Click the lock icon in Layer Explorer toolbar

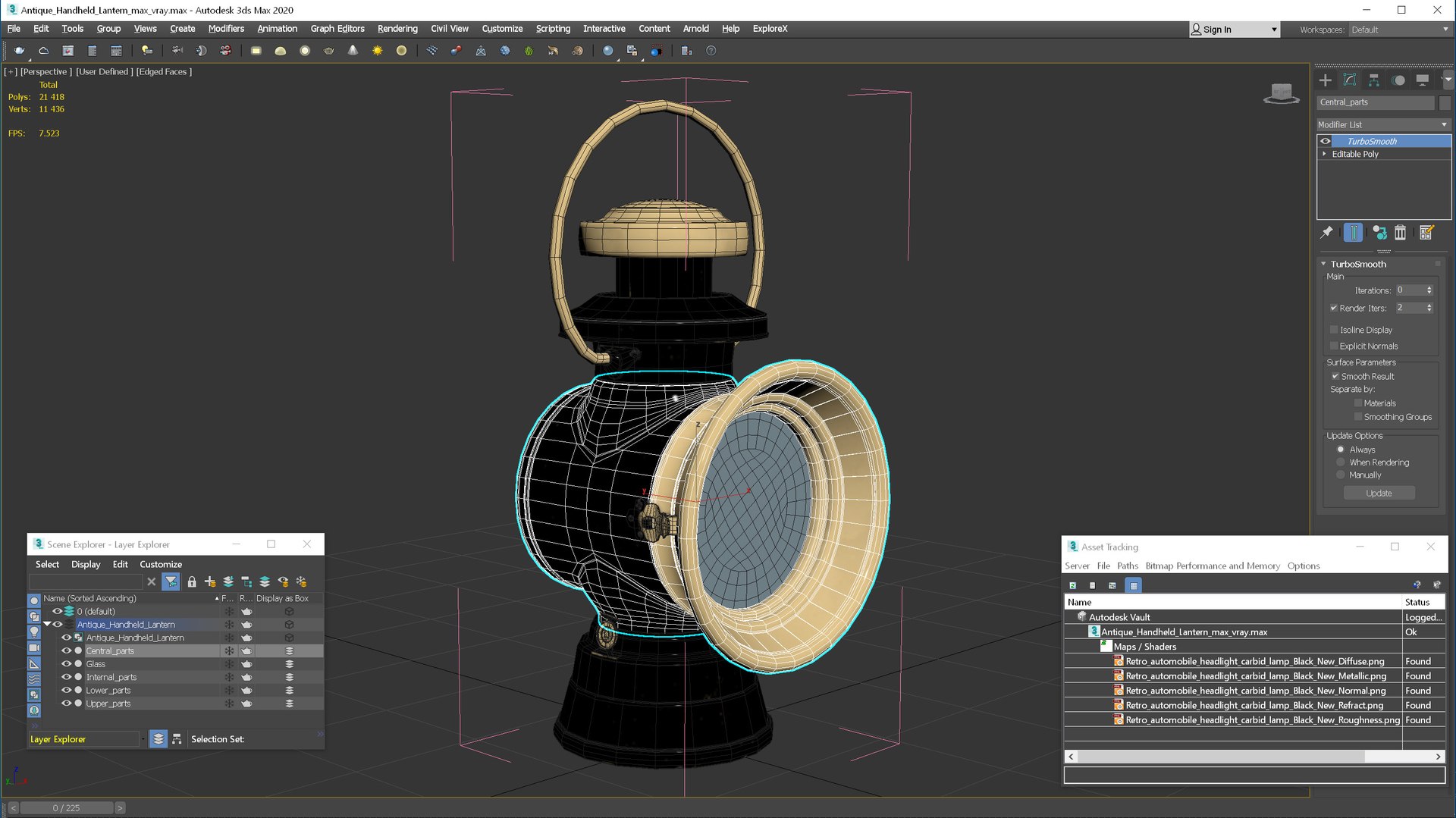(192, 581)
